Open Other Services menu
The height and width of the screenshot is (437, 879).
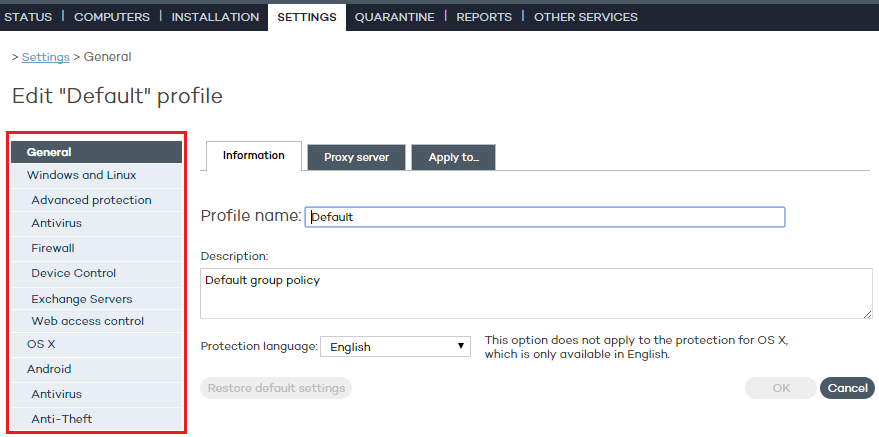point(586,17)
